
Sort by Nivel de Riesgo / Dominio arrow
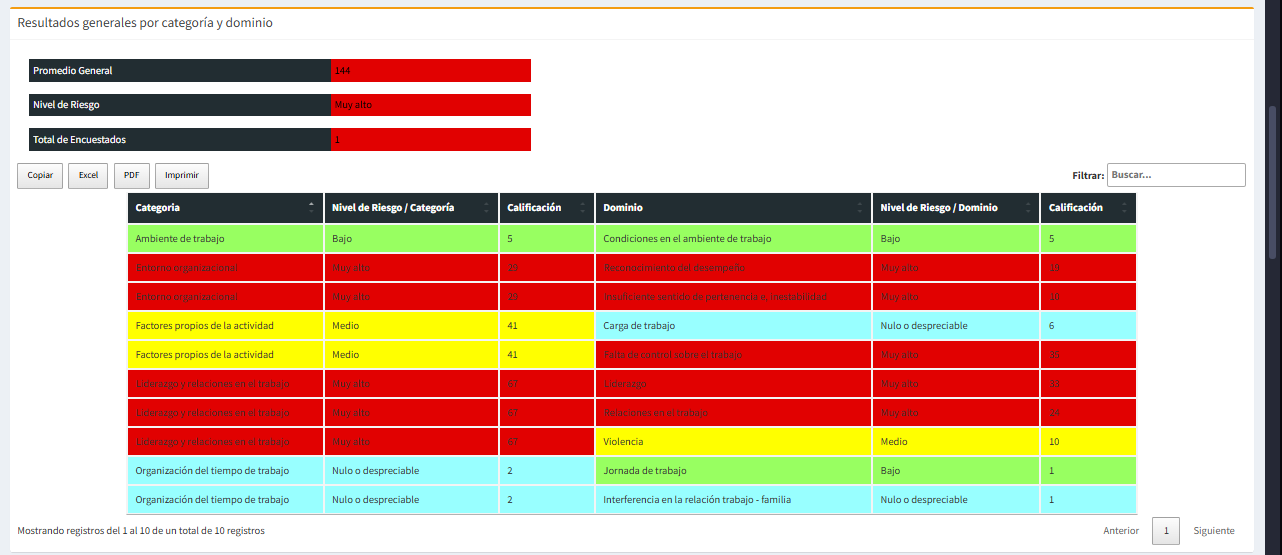[1028, 208]
